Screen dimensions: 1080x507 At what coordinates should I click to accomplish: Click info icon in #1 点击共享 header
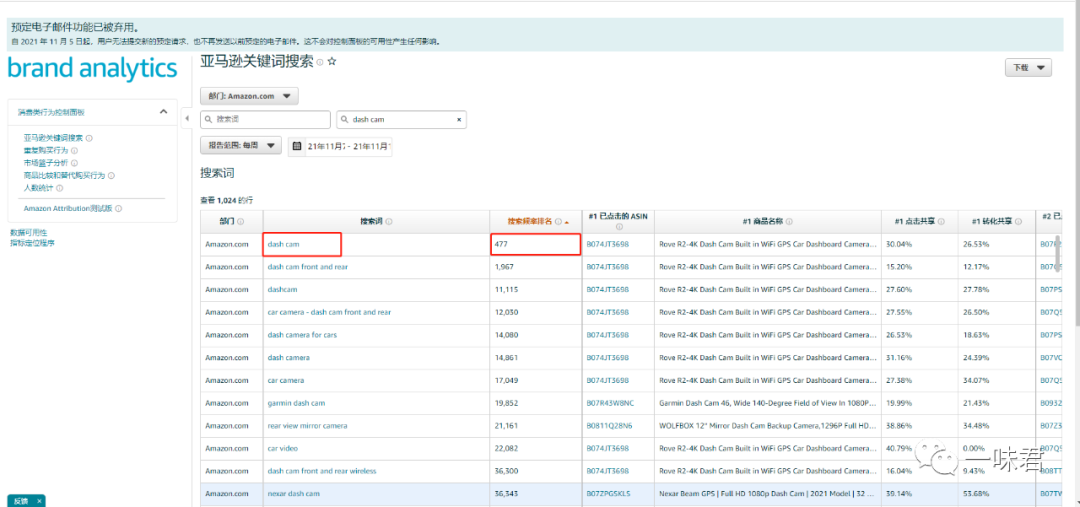click(x=941, y=221)
